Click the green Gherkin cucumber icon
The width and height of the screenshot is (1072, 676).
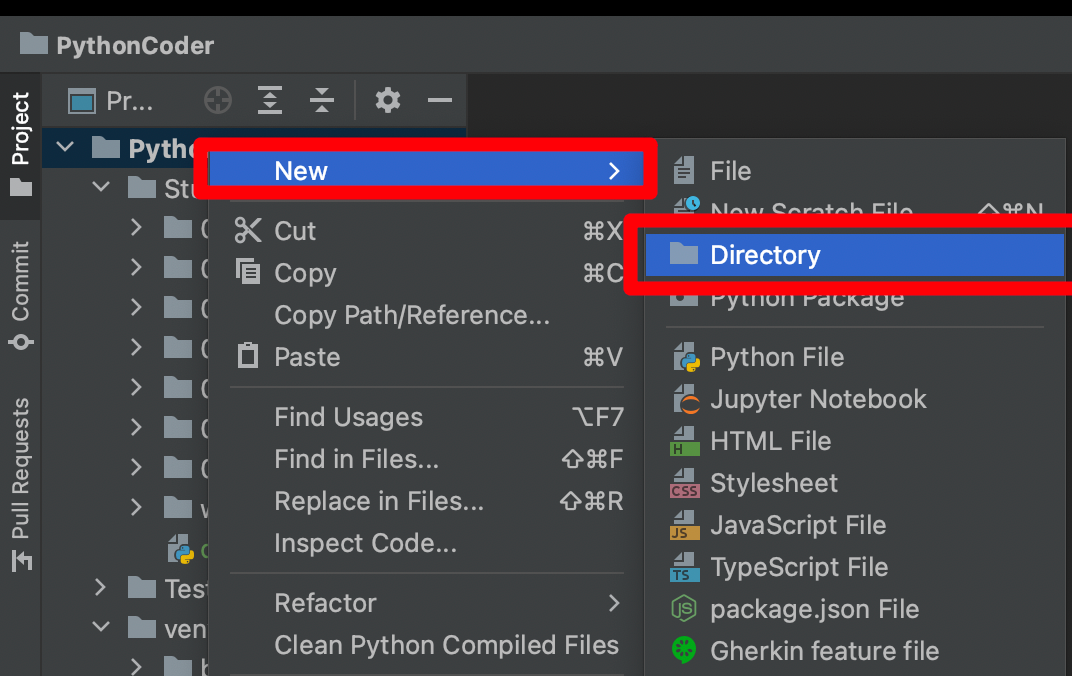pyautogui.click(x=684, y=650)
